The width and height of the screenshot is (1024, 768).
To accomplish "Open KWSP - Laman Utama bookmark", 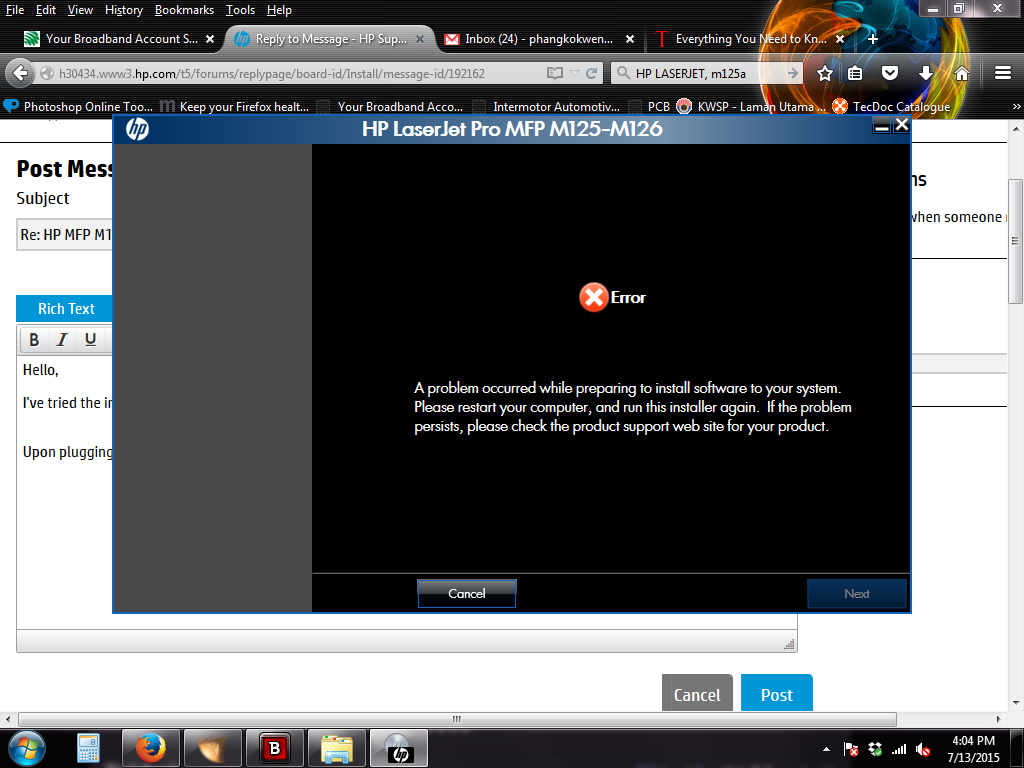I will click(751, 106).
